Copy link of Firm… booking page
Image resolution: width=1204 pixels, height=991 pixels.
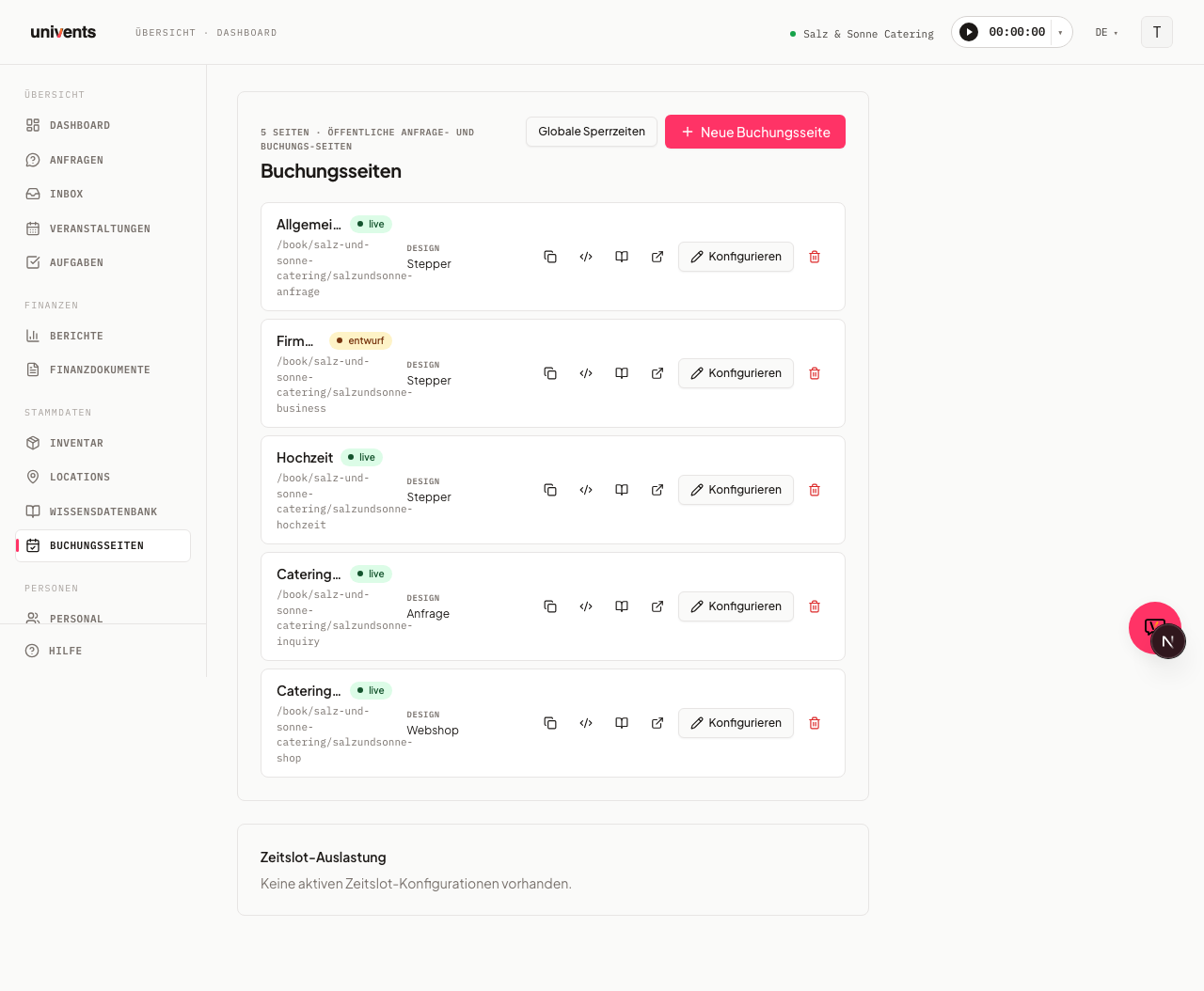pyautogui.click(x=550, y=373)
